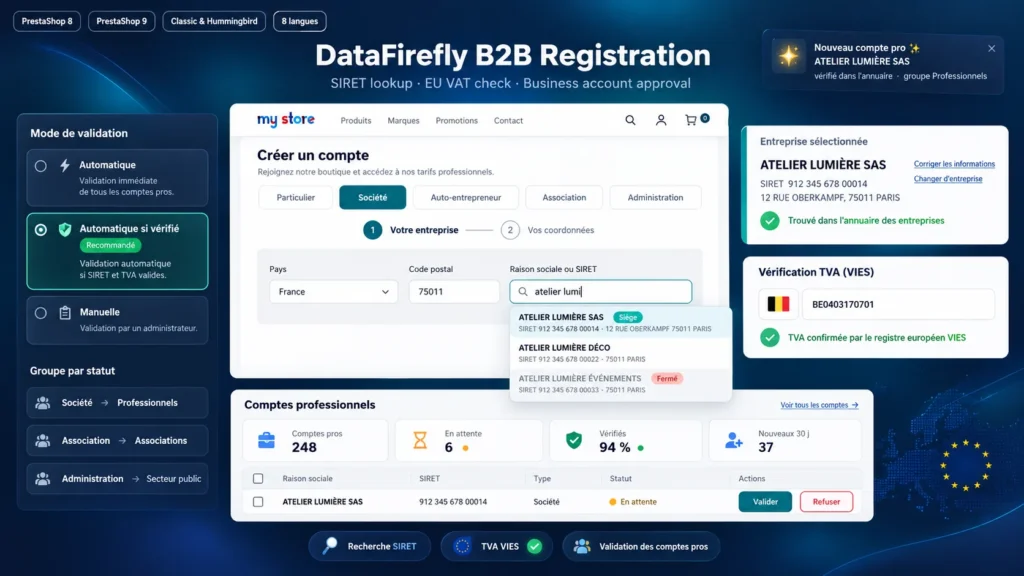The image size is (1024, 576).
Task: Click the Recommandé badge
Action: click(x=110, y=246)
